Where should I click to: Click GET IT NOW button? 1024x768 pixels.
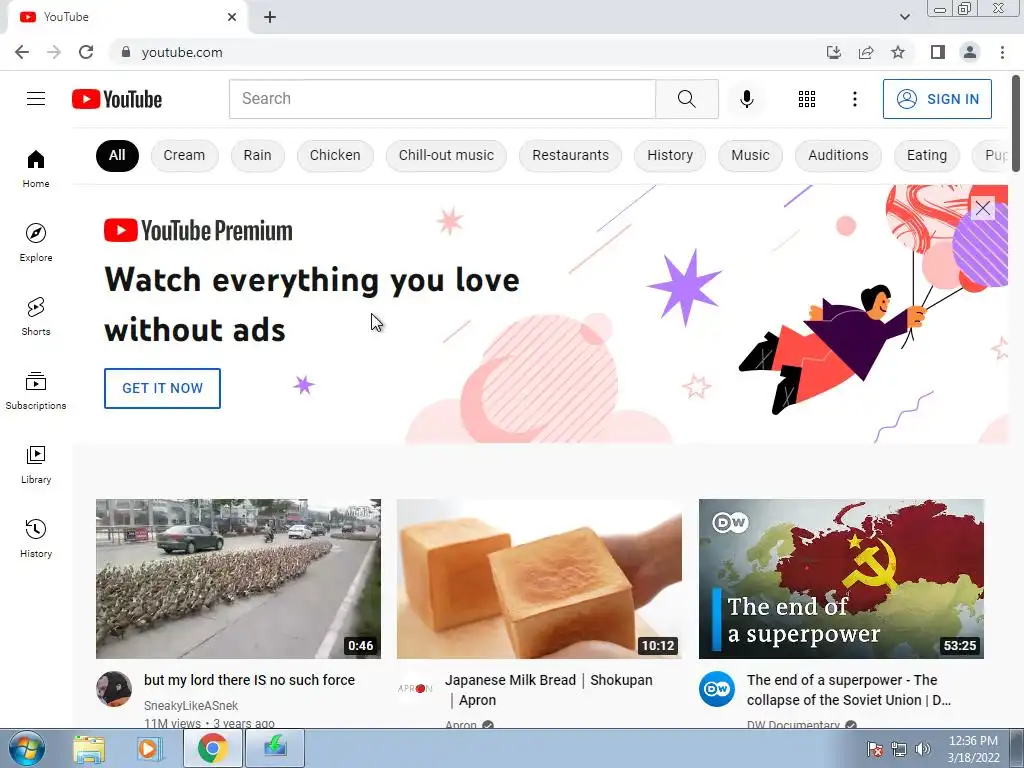pos(162,388)
